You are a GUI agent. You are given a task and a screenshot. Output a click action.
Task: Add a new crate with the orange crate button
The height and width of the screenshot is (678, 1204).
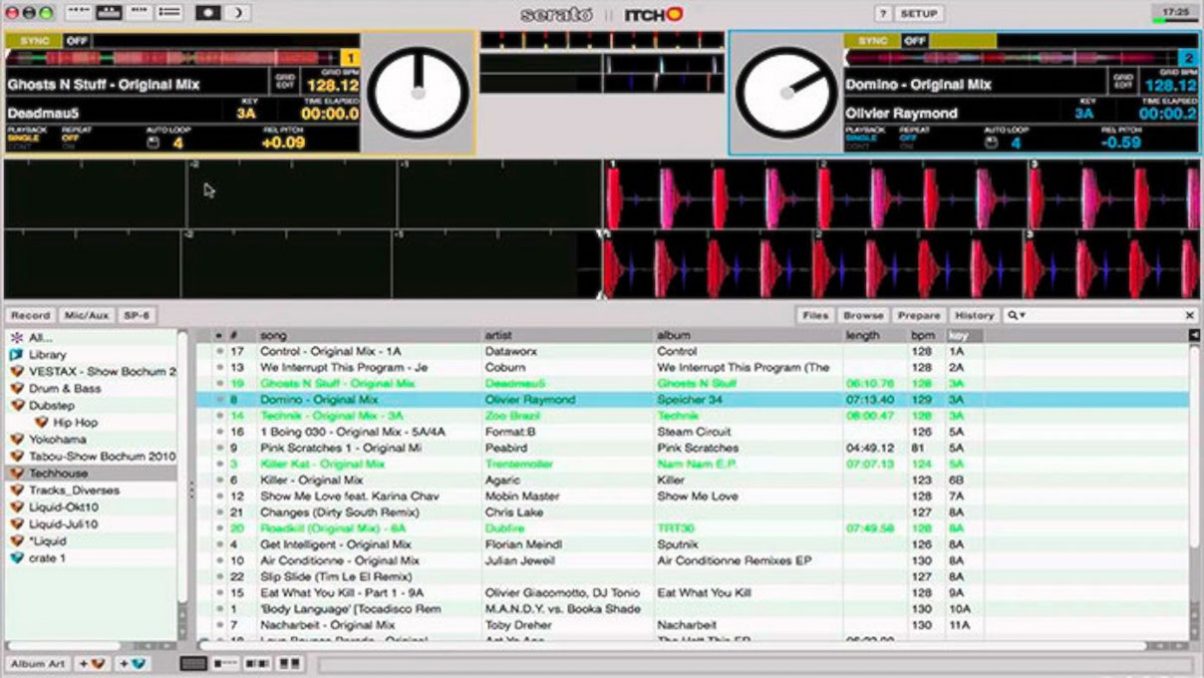[x=92, y=663]
